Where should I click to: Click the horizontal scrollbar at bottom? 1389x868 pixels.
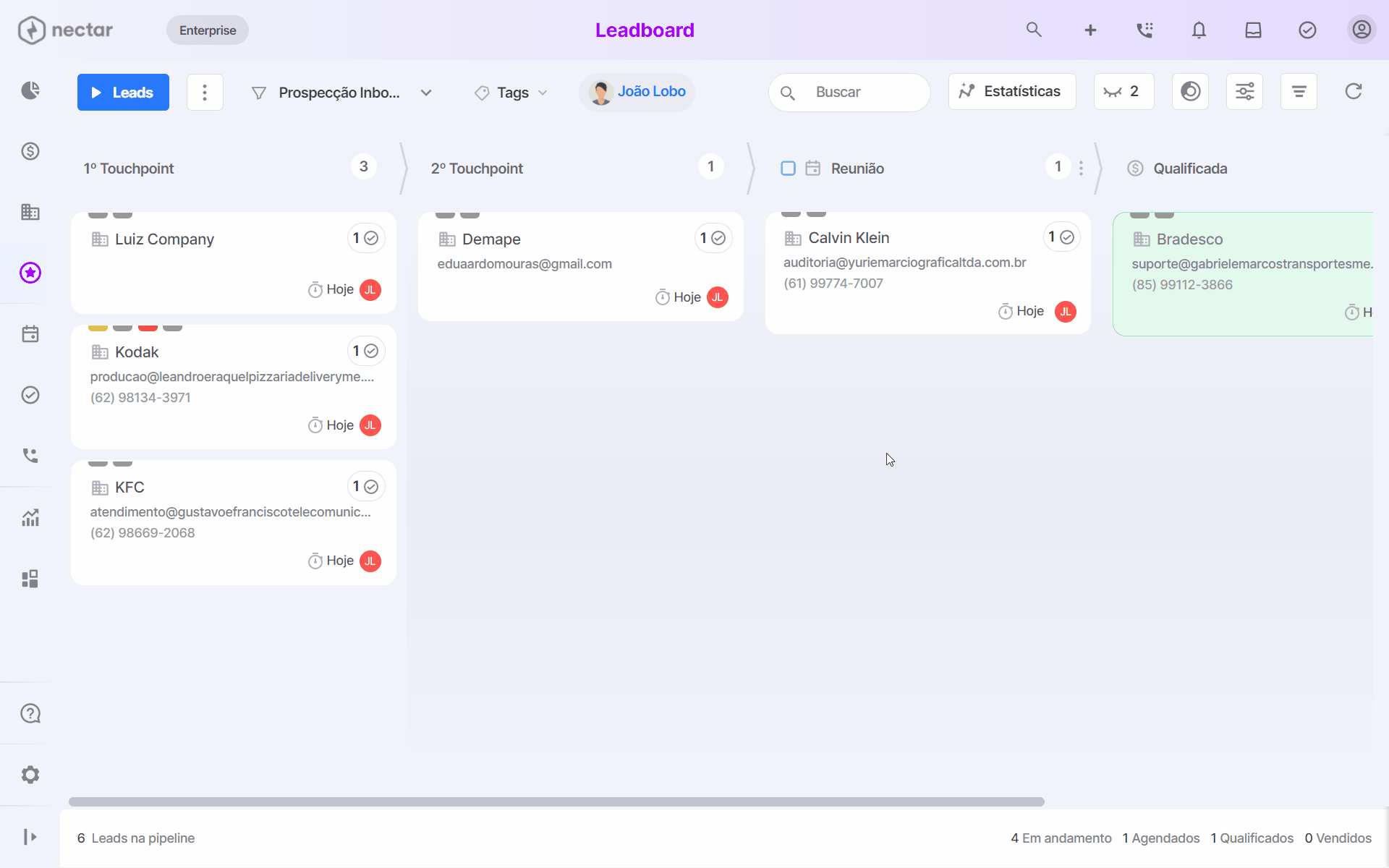[x=556, y=801]
